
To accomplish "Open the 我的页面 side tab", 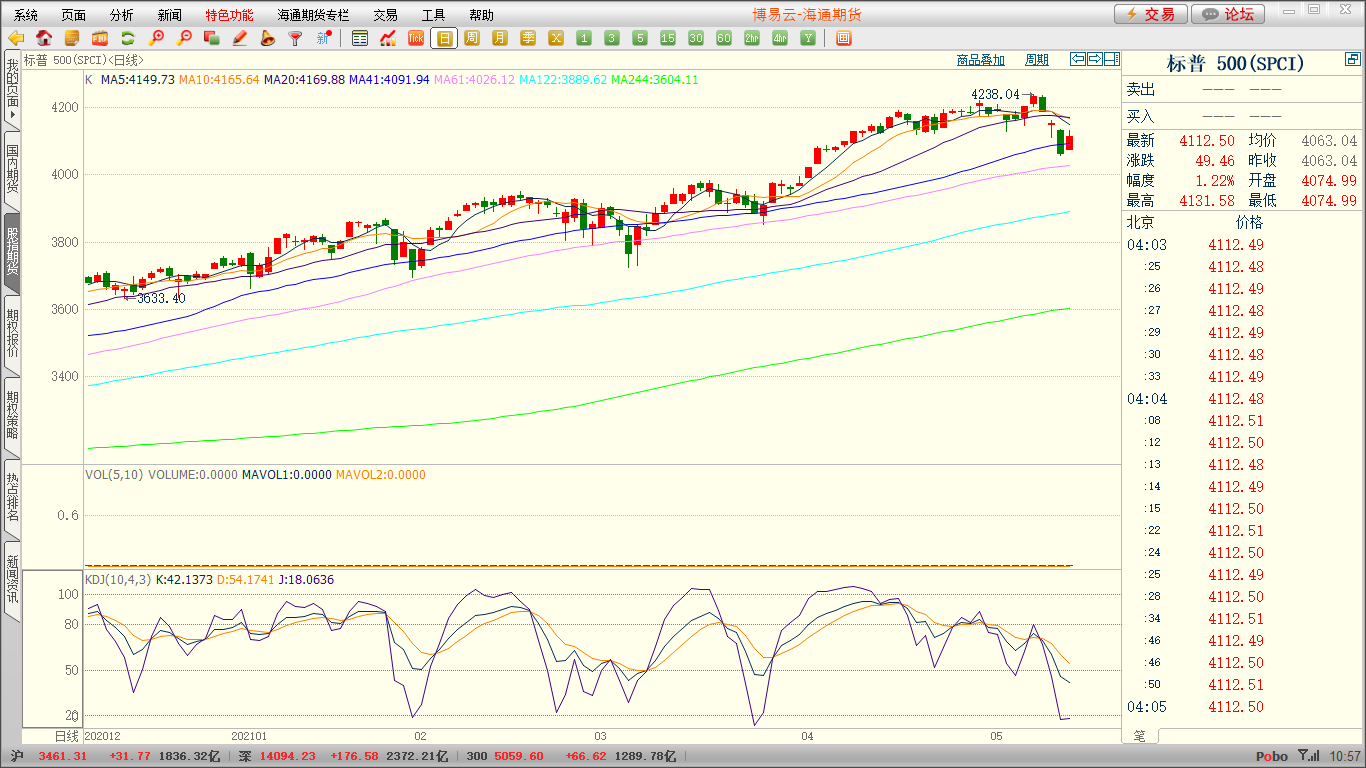I will pos(12,89).
